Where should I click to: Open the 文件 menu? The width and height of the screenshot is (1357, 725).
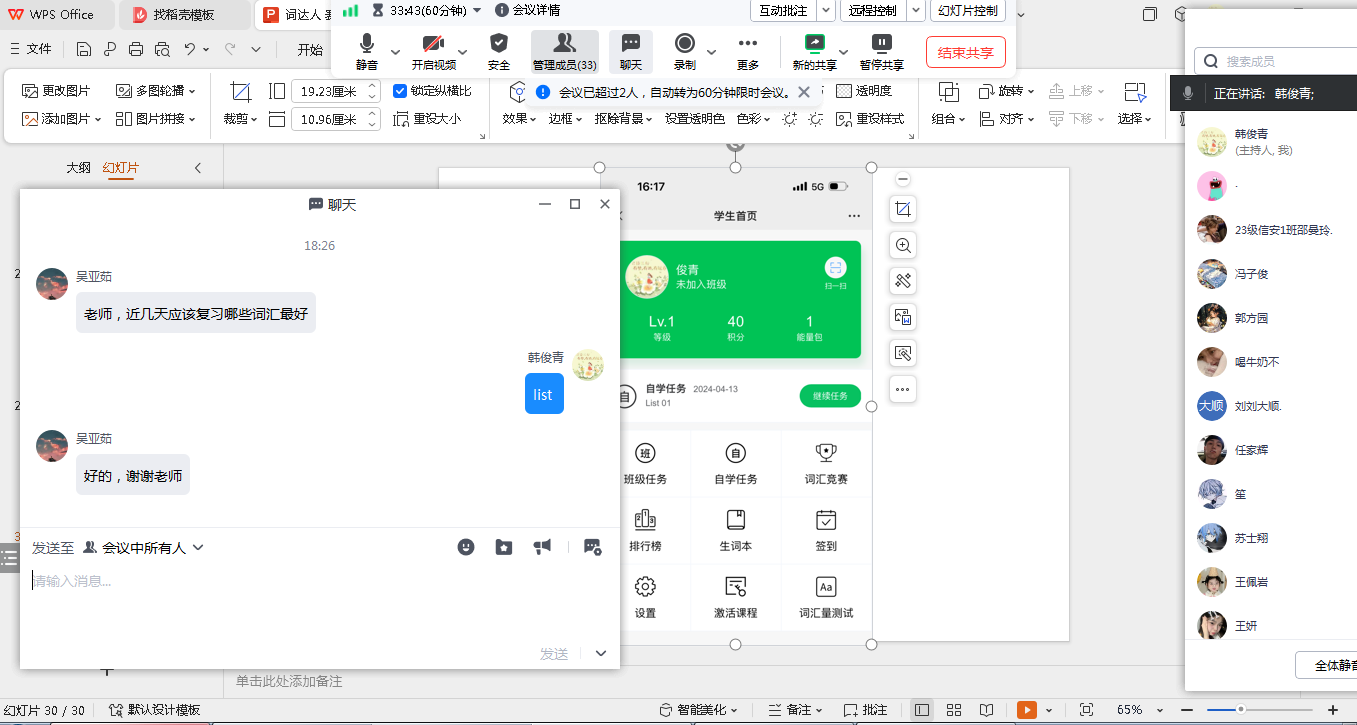30,49
